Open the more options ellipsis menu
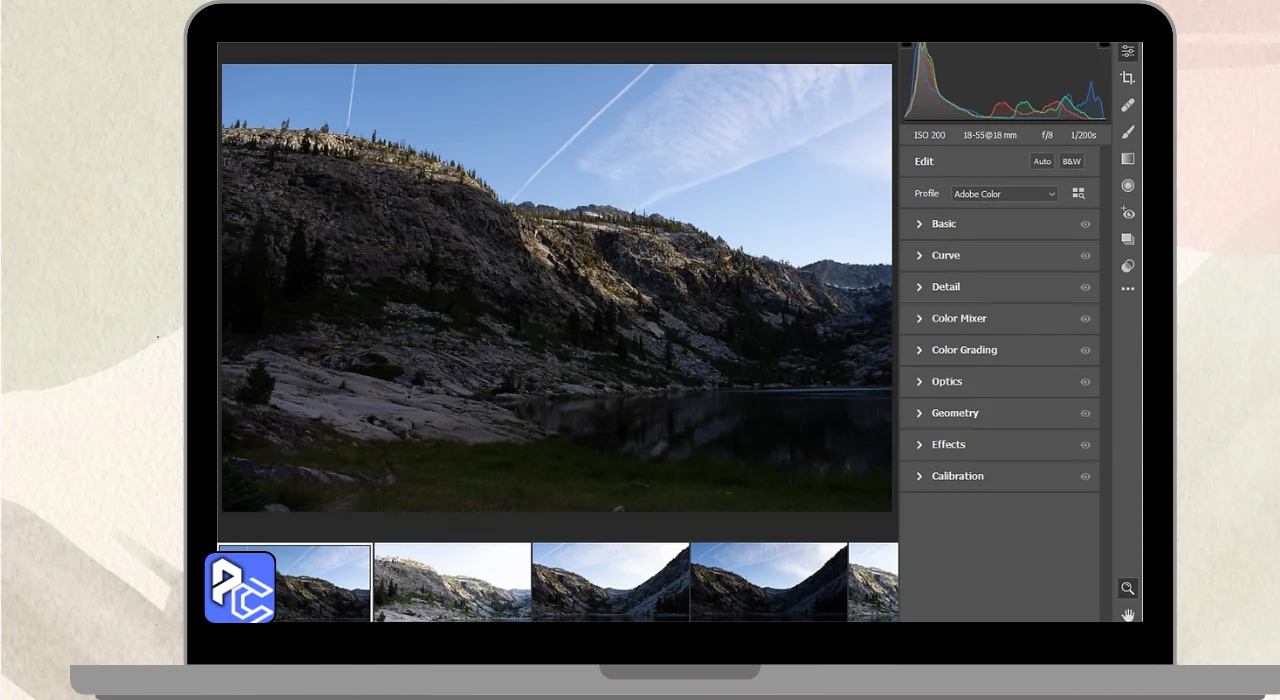 pos(1128,289)
